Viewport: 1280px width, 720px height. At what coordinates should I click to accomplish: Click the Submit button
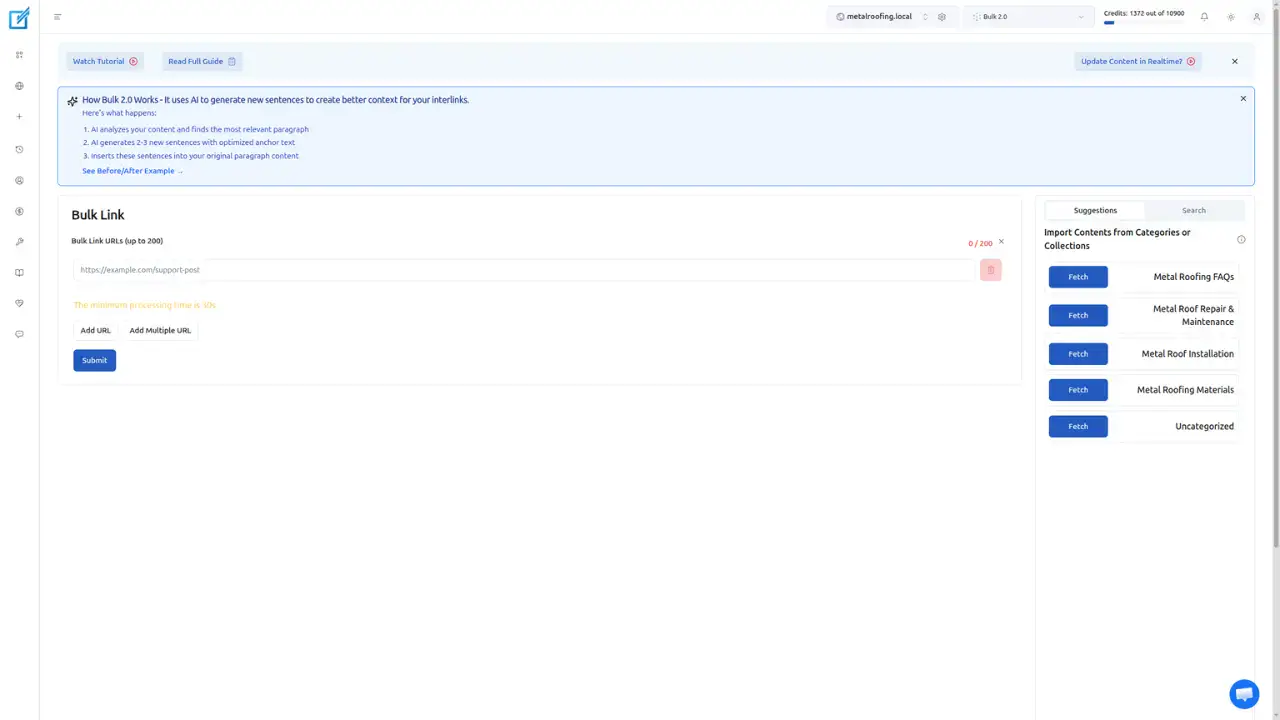pos(94,360)
